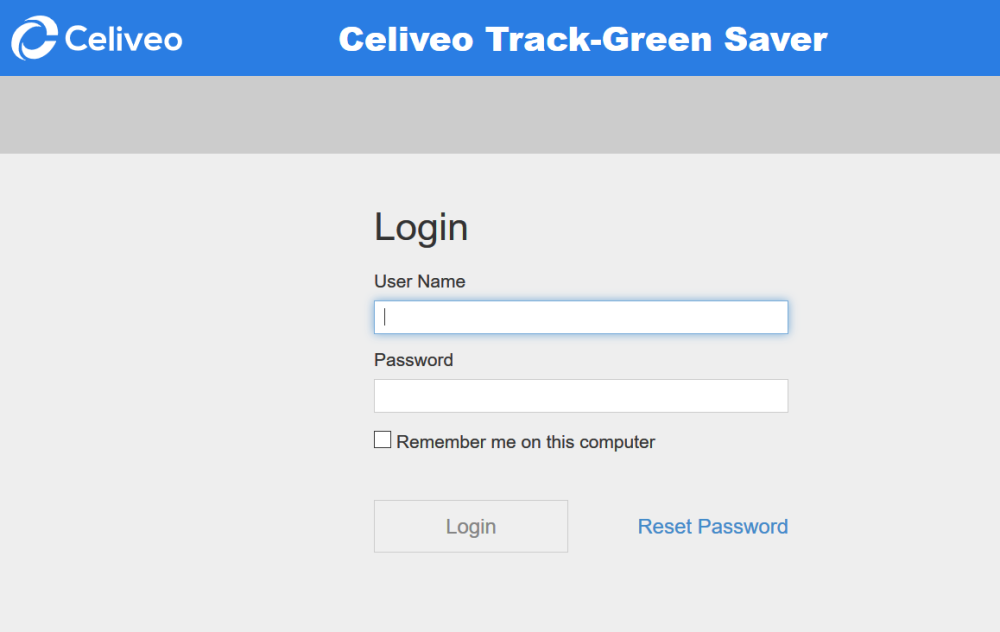
Task: Click the 'Celiveo Track-Green Saver' header title
Action: 582,39
